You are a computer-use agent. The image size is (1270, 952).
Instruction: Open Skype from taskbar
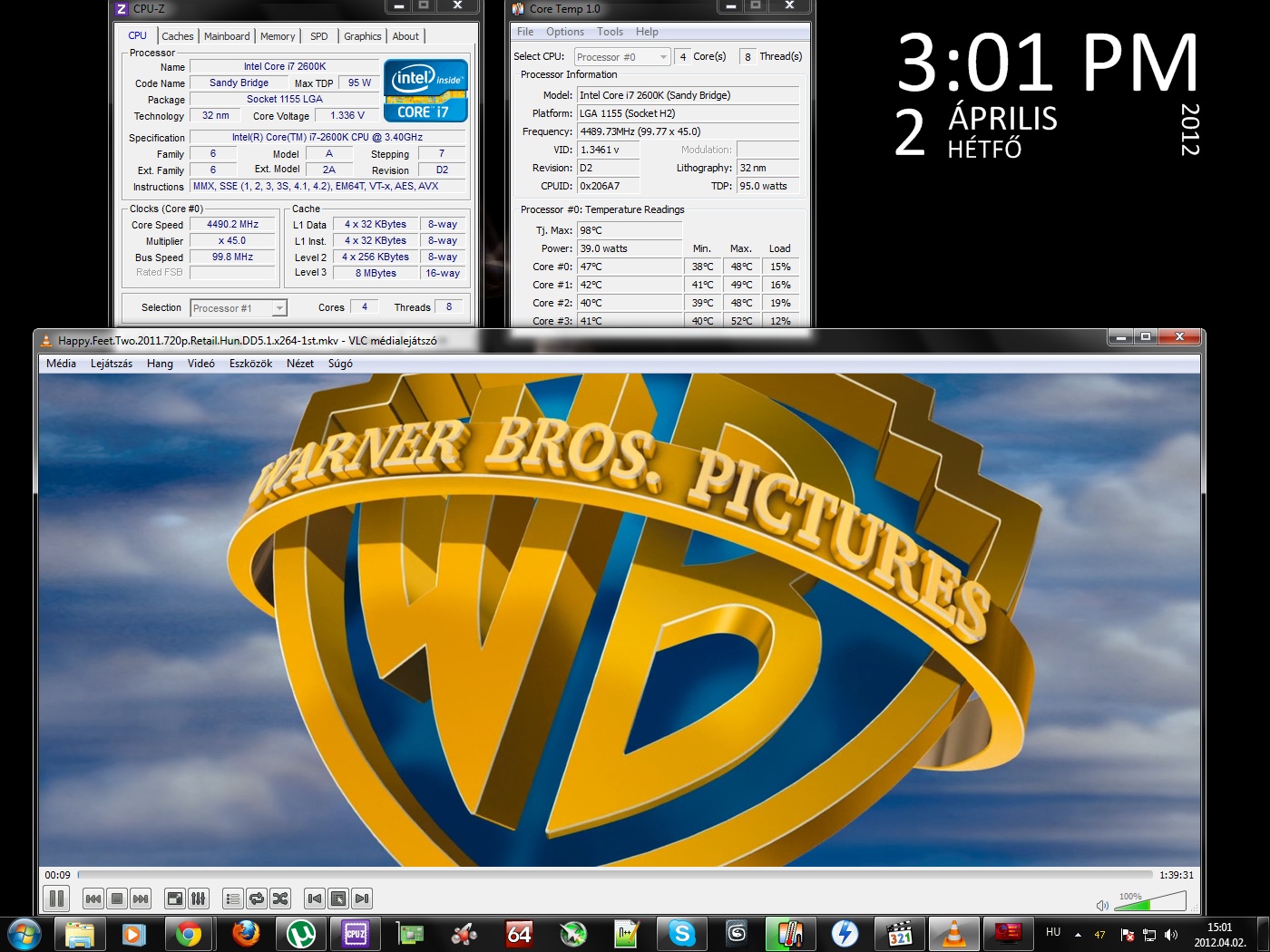point(682,934)
